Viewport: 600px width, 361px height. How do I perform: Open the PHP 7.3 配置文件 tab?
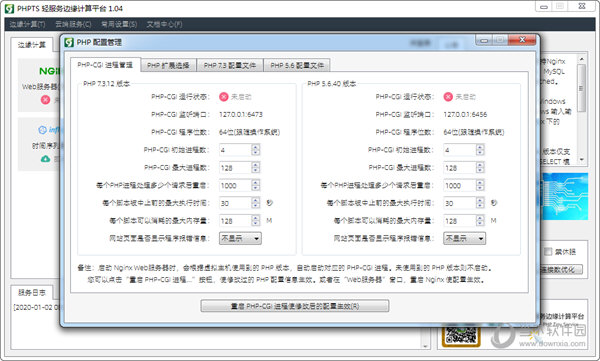point(230,65)
